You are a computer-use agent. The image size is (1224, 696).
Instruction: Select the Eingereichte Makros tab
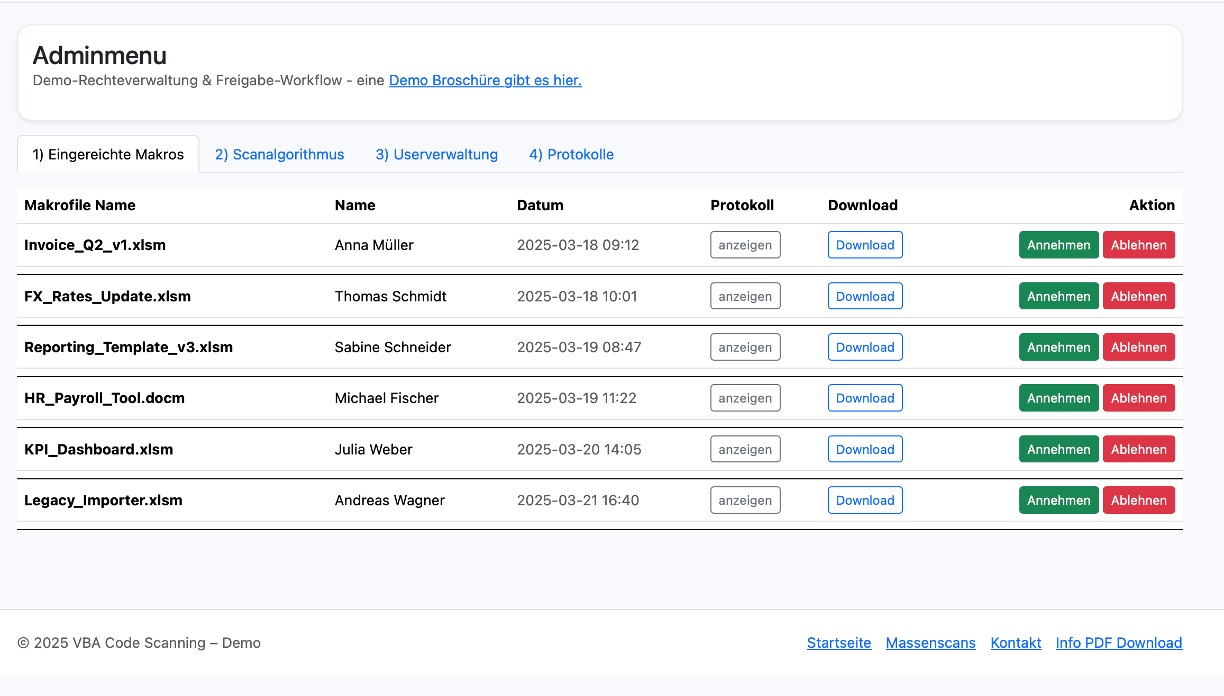point(108,154)
